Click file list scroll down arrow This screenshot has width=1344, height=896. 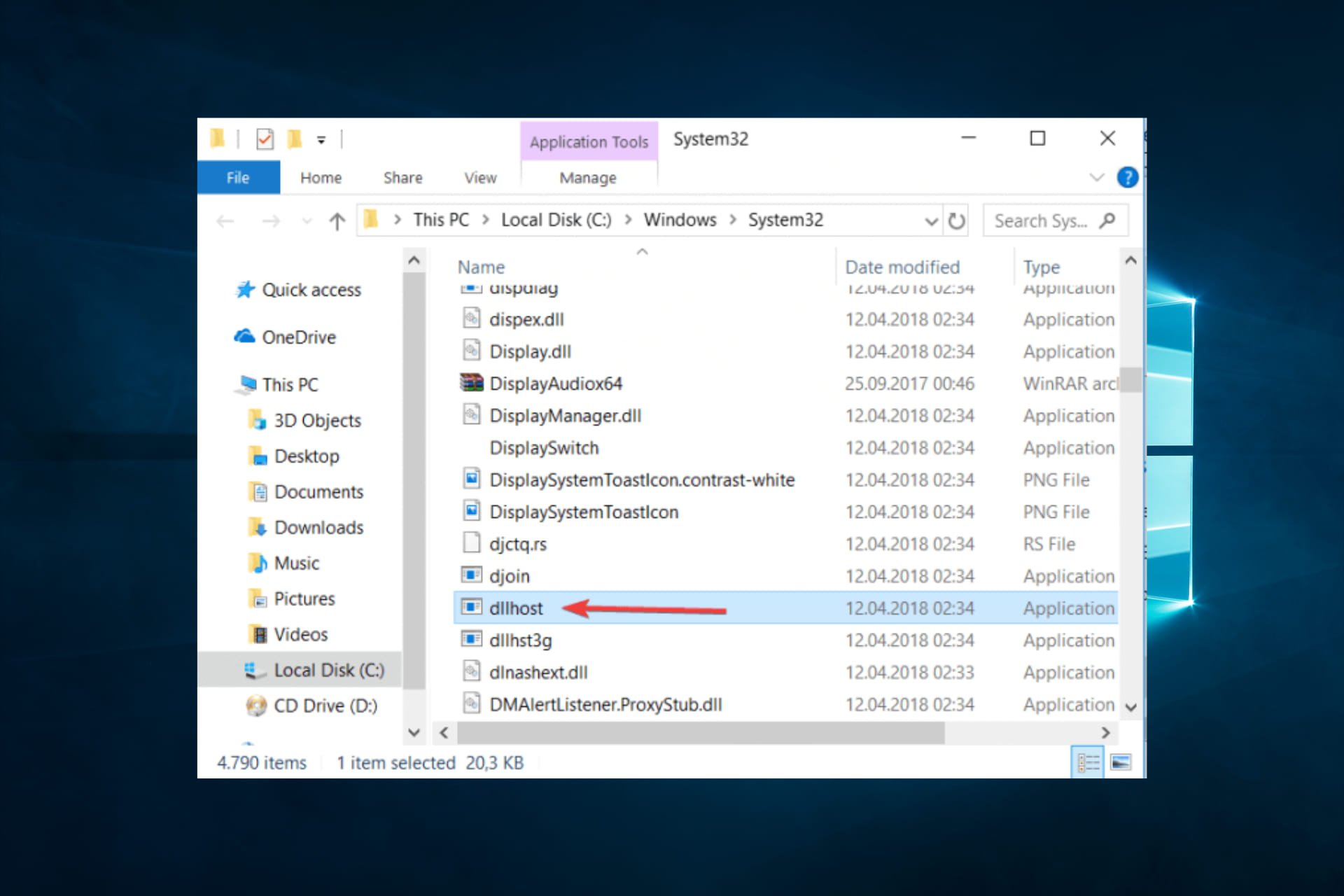pyautogui.click(x=1130, y=708)
